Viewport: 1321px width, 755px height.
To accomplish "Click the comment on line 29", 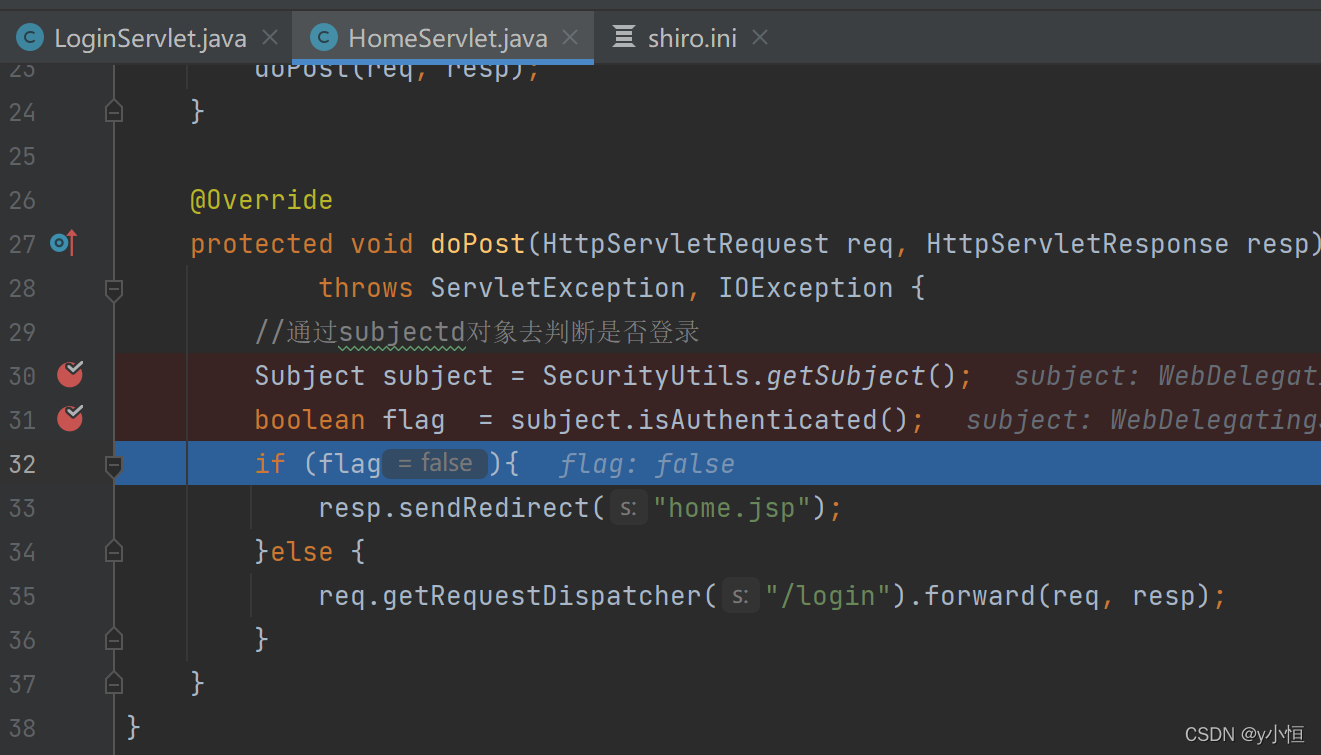I will [478, 332].
